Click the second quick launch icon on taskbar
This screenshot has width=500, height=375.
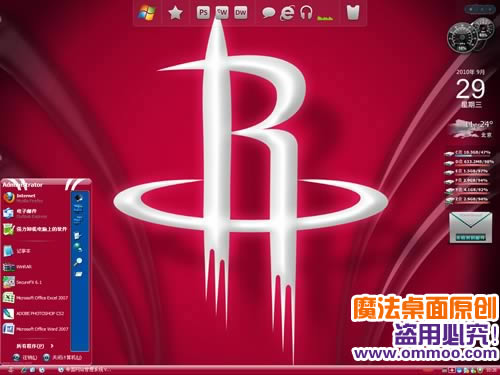click(33, 370)
